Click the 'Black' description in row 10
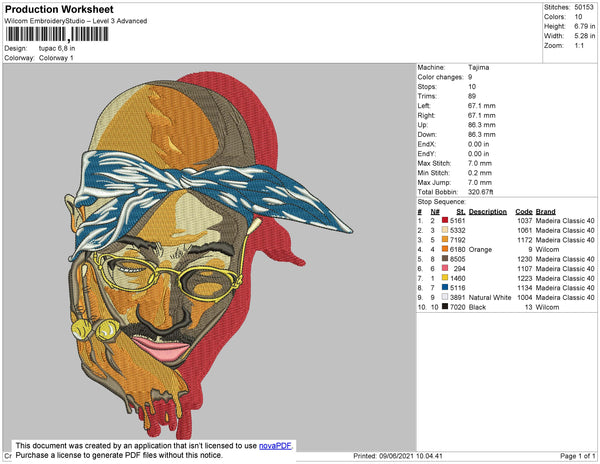This screenshot has height=464, width=600. [x=477, y=307]
